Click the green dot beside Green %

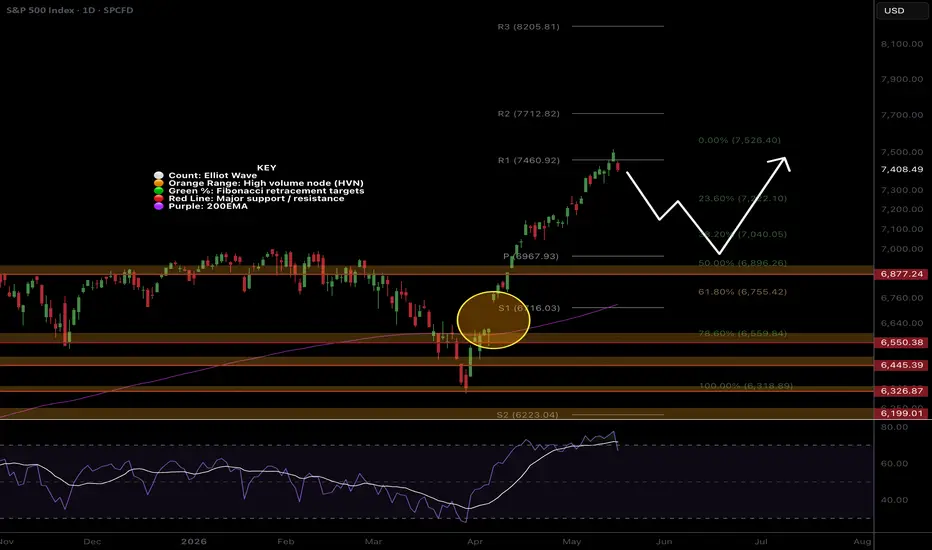pos(159,191)
